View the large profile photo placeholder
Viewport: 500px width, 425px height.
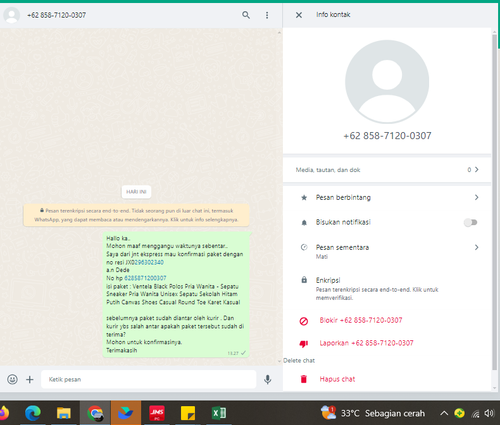(x=387, y=82)
